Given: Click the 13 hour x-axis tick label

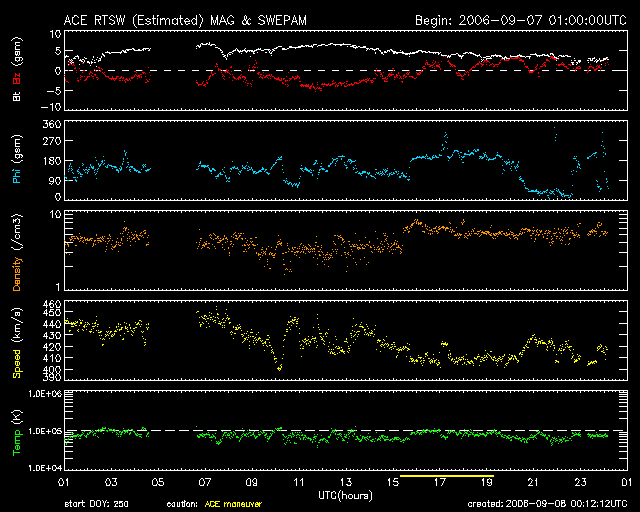Looking at the screenshot, I should pos(345,483).
